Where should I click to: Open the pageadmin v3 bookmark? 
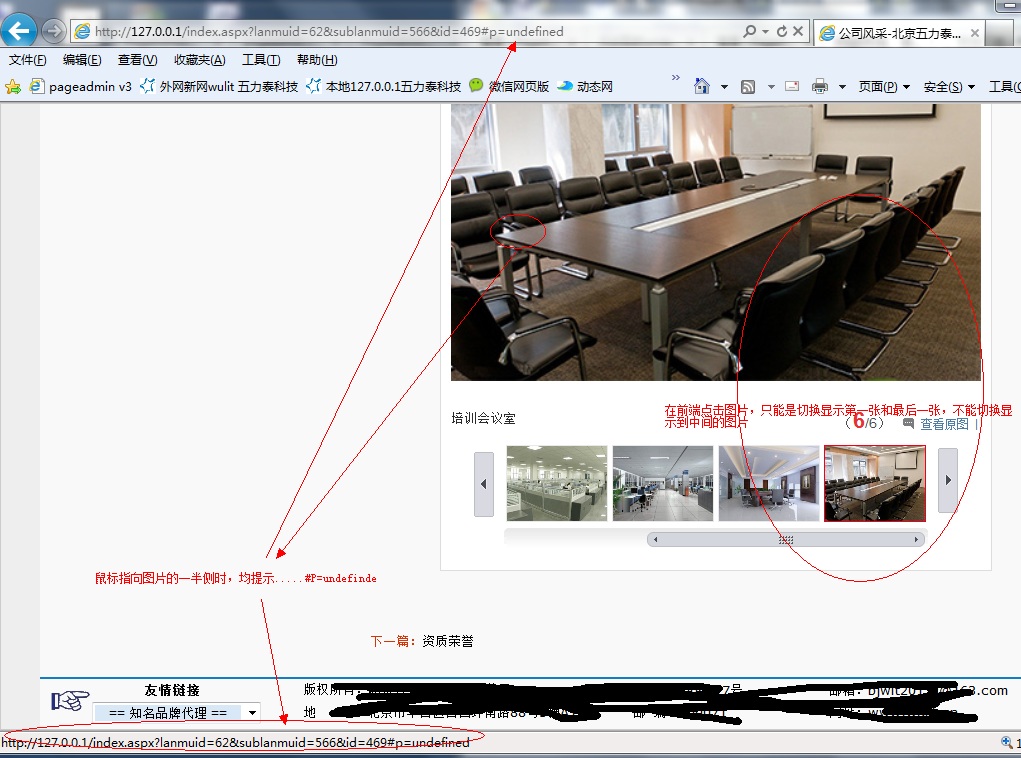pos(82,87)
